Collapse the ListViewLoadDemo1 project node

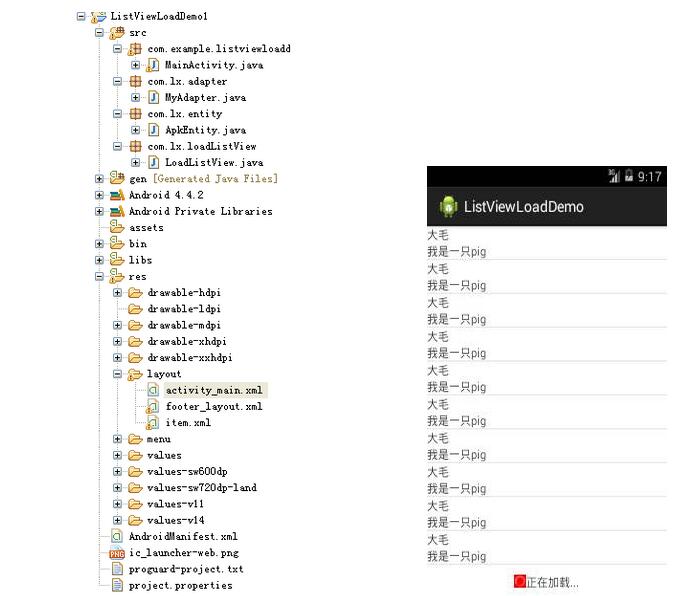pyautogui.click(x=81, y=17)
